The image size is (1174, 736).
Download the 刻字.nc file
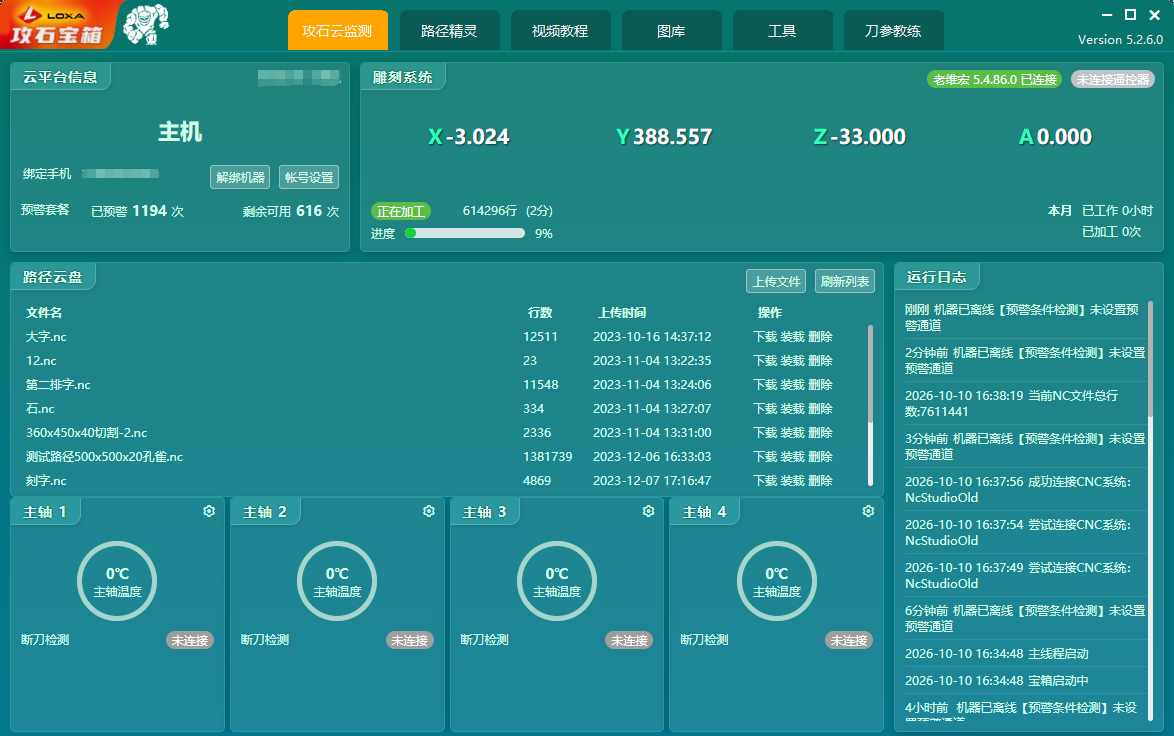click(765, 481)
